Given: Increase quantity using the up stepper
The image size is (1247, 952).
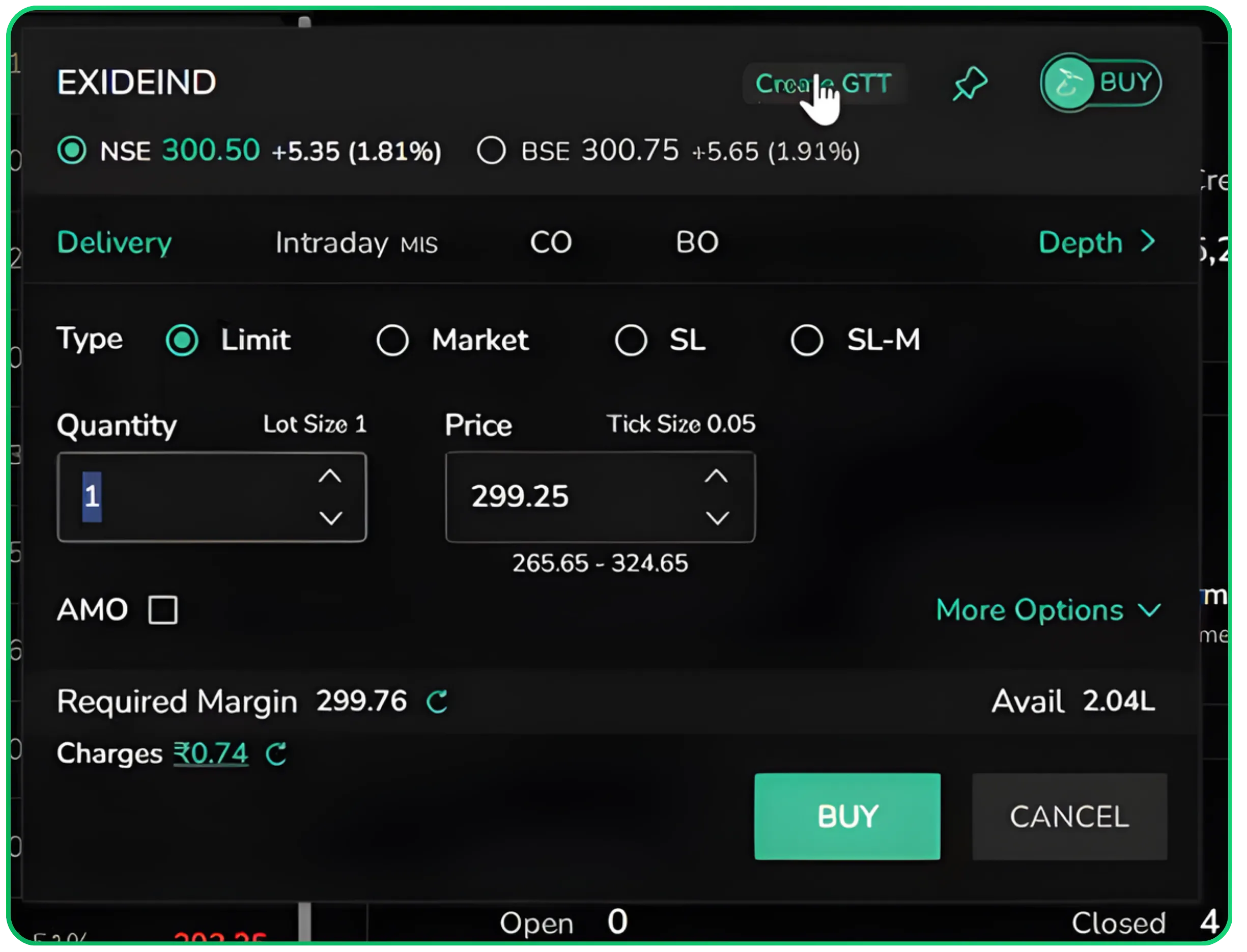Looking at the screenshot, I should click(x=330, y=477).
